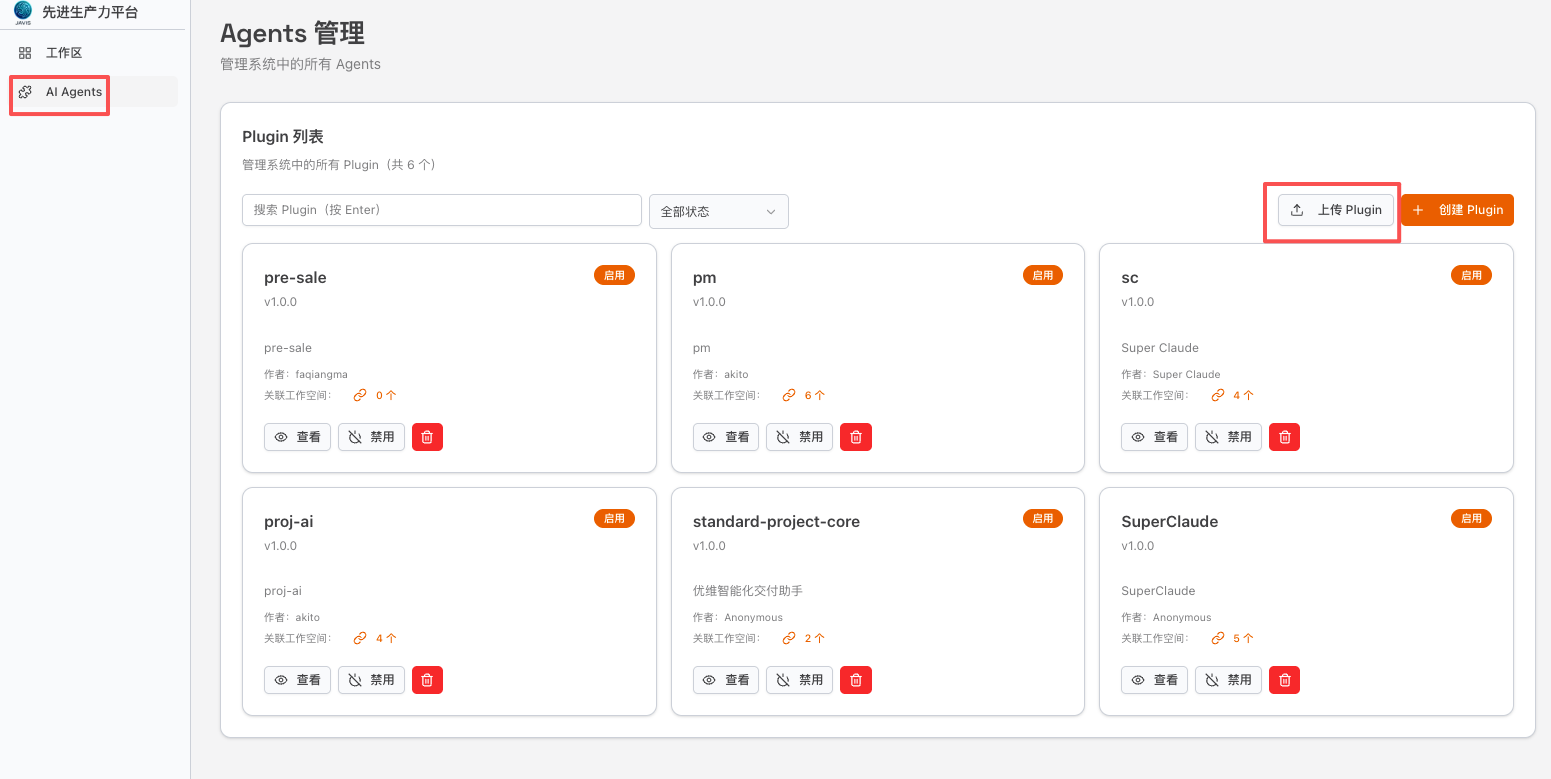The height and width of the screenshot is (779, 1551).
Task: View the standard-project-core plugin
Action: point(725,680)
